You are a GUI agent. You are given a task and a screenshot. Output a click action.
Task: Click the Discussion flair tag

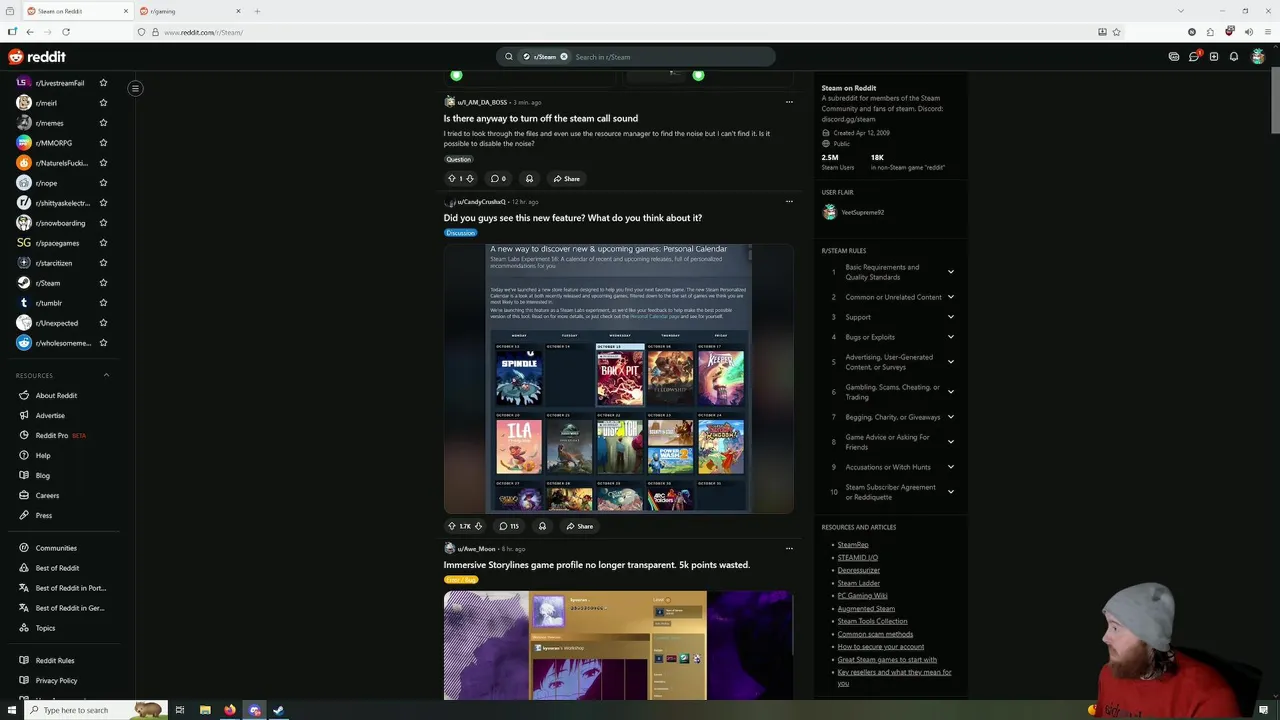pos(460,233)
